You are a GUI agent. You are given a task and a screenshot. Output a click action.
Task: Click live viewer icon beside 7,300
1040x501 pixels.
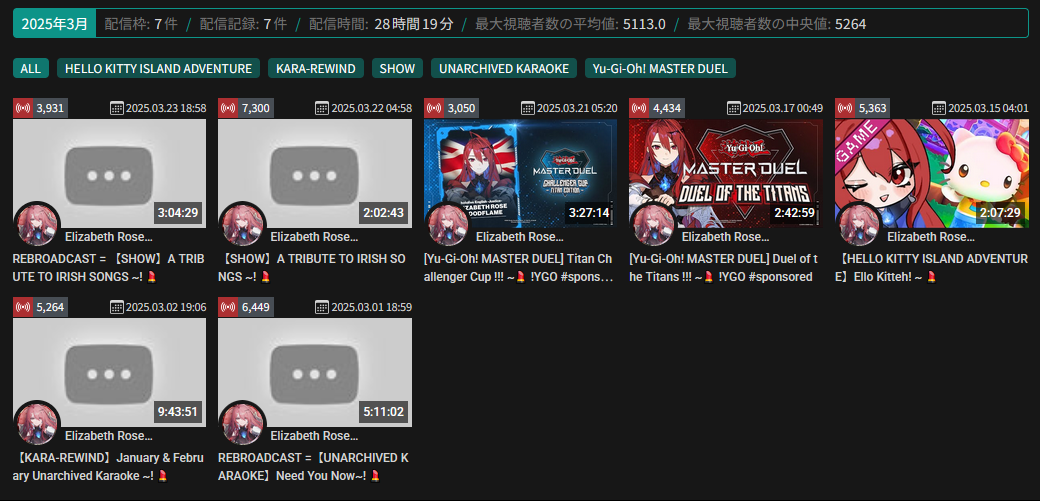[228, 108]
